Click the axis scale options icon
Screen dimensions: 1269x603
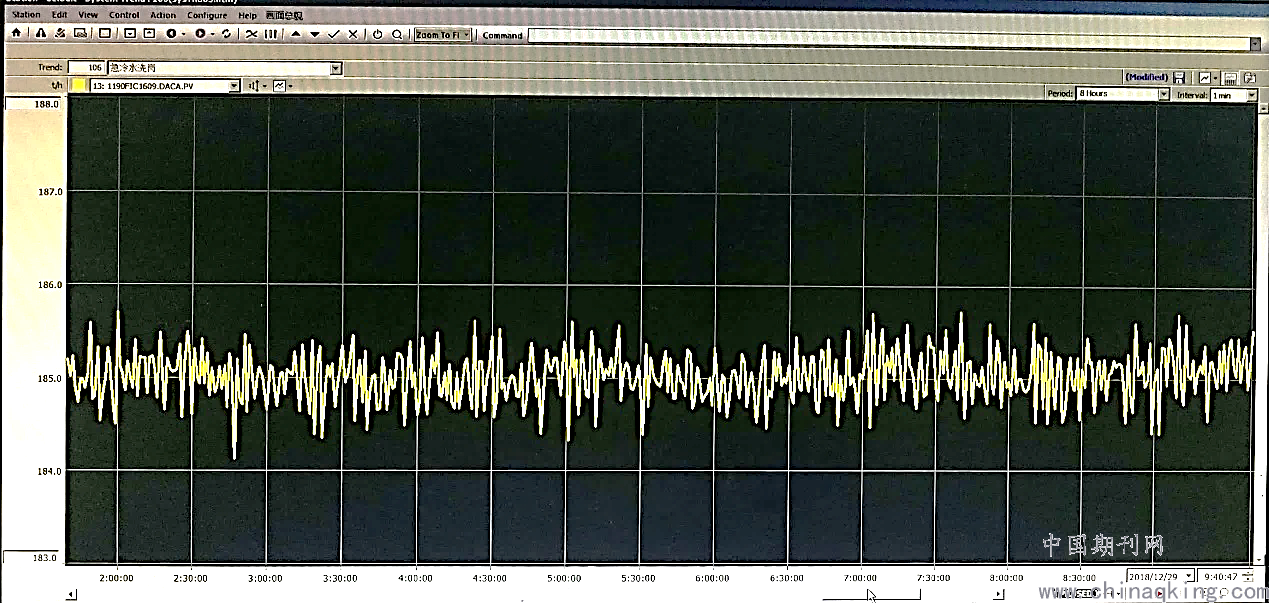tap(255, 86)
